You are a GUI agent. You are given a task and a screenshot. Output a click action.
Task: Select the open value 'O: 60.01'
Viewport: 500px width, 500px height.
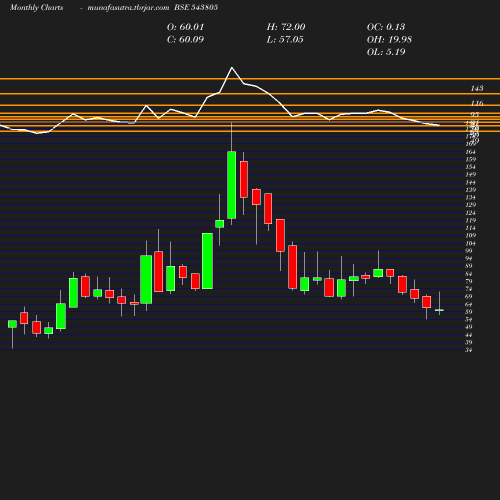click(185, 27)
